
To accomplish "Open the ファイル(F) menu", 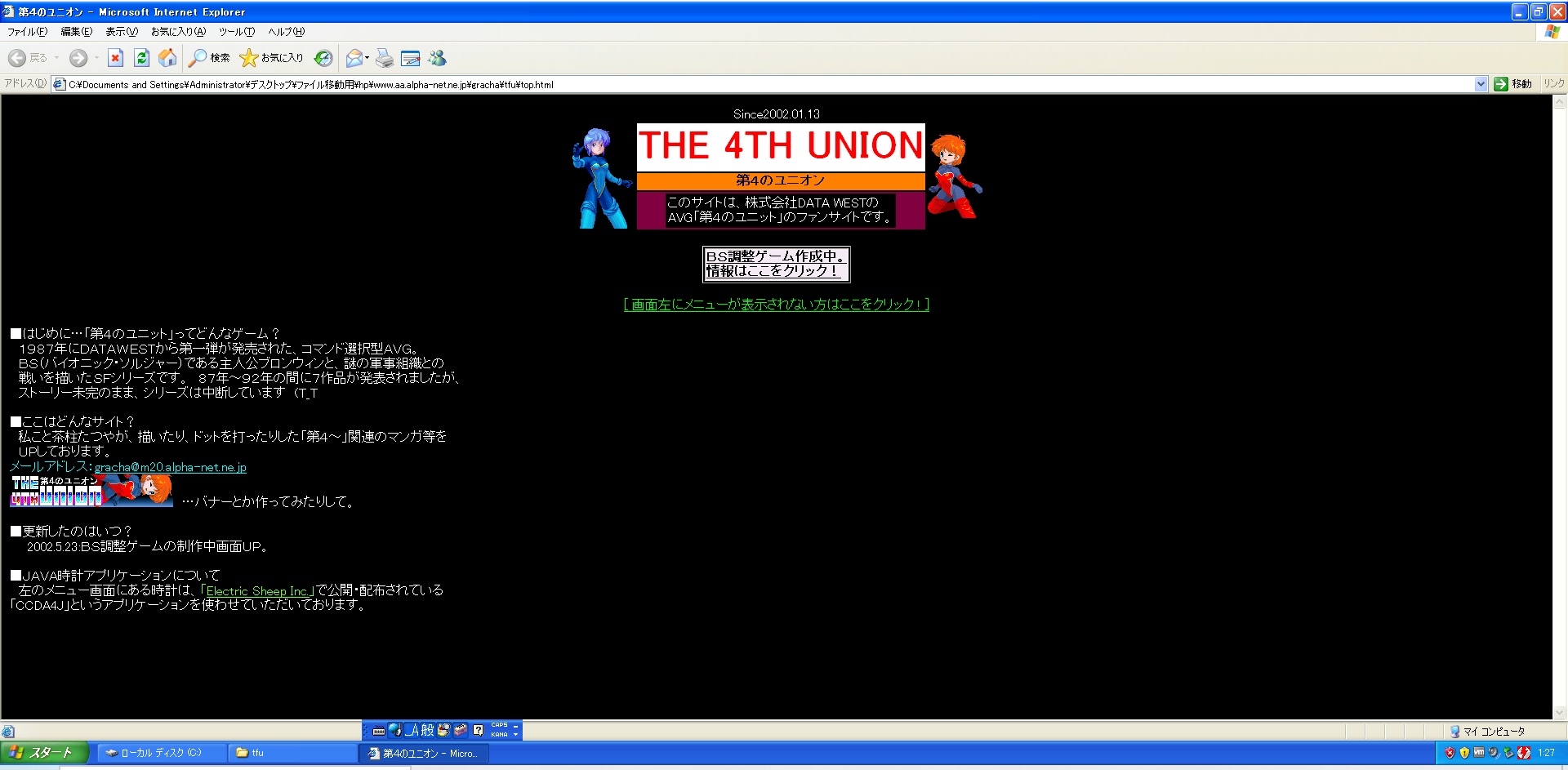I will [x=27, y=32].
